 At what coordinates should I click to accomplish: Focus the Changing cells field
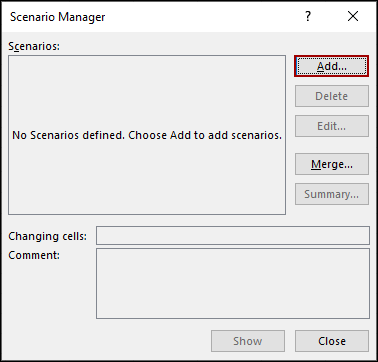233,235
